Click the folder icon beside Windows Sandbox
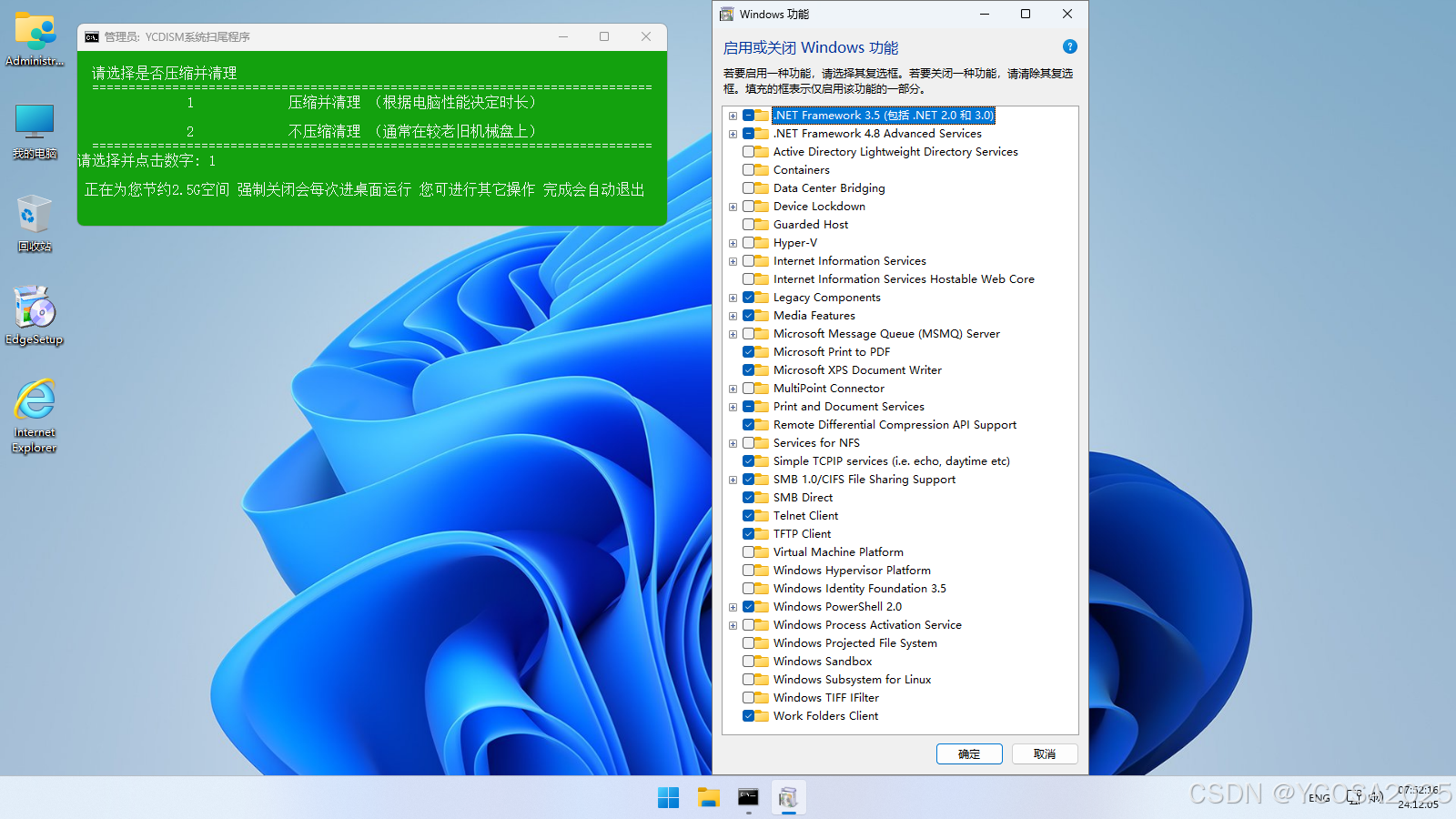Screen dimensions: 1456x819 pos(762,662)
